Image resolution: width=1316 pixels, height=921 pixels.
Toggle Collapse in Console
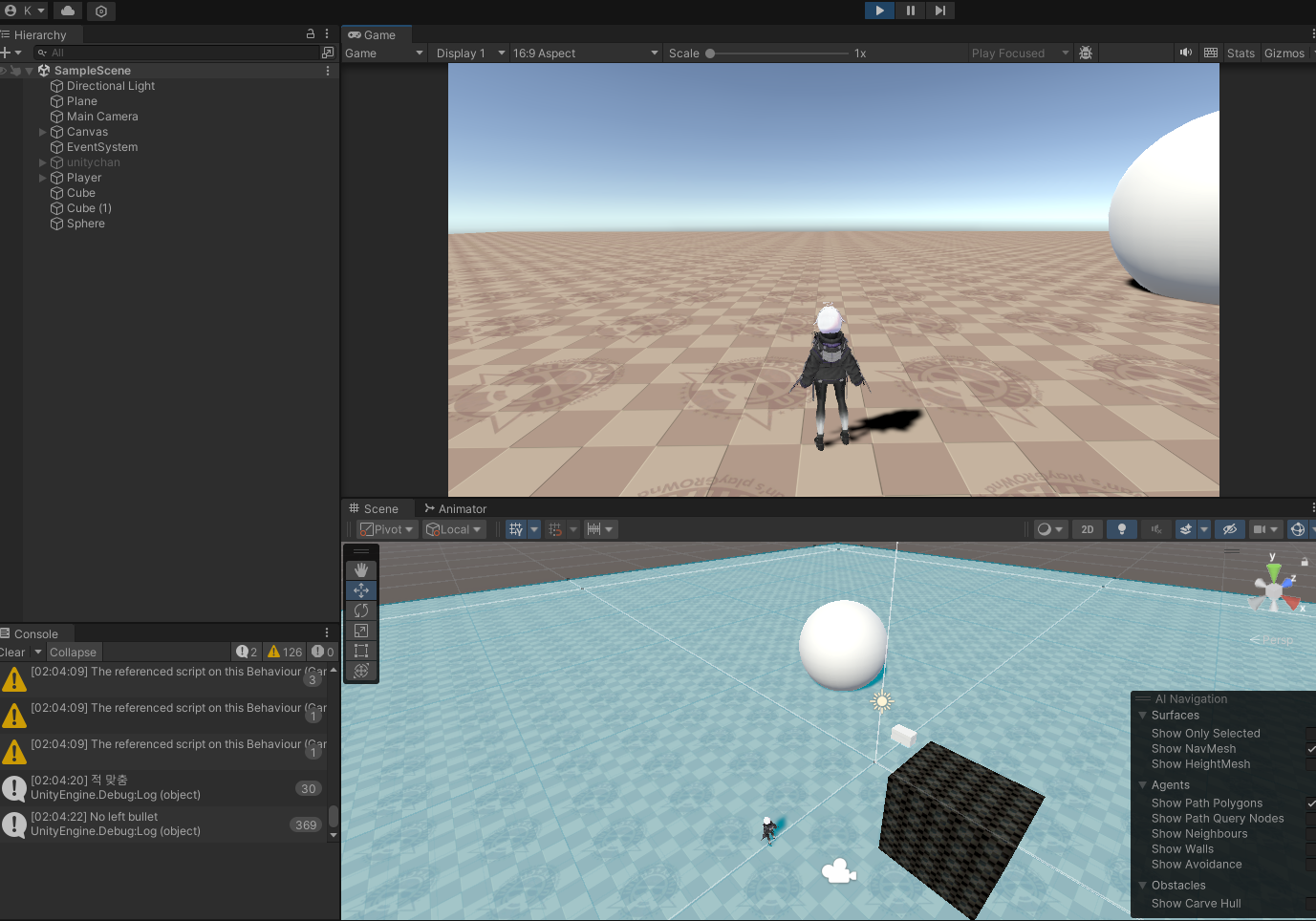click(x=74, y=653)
